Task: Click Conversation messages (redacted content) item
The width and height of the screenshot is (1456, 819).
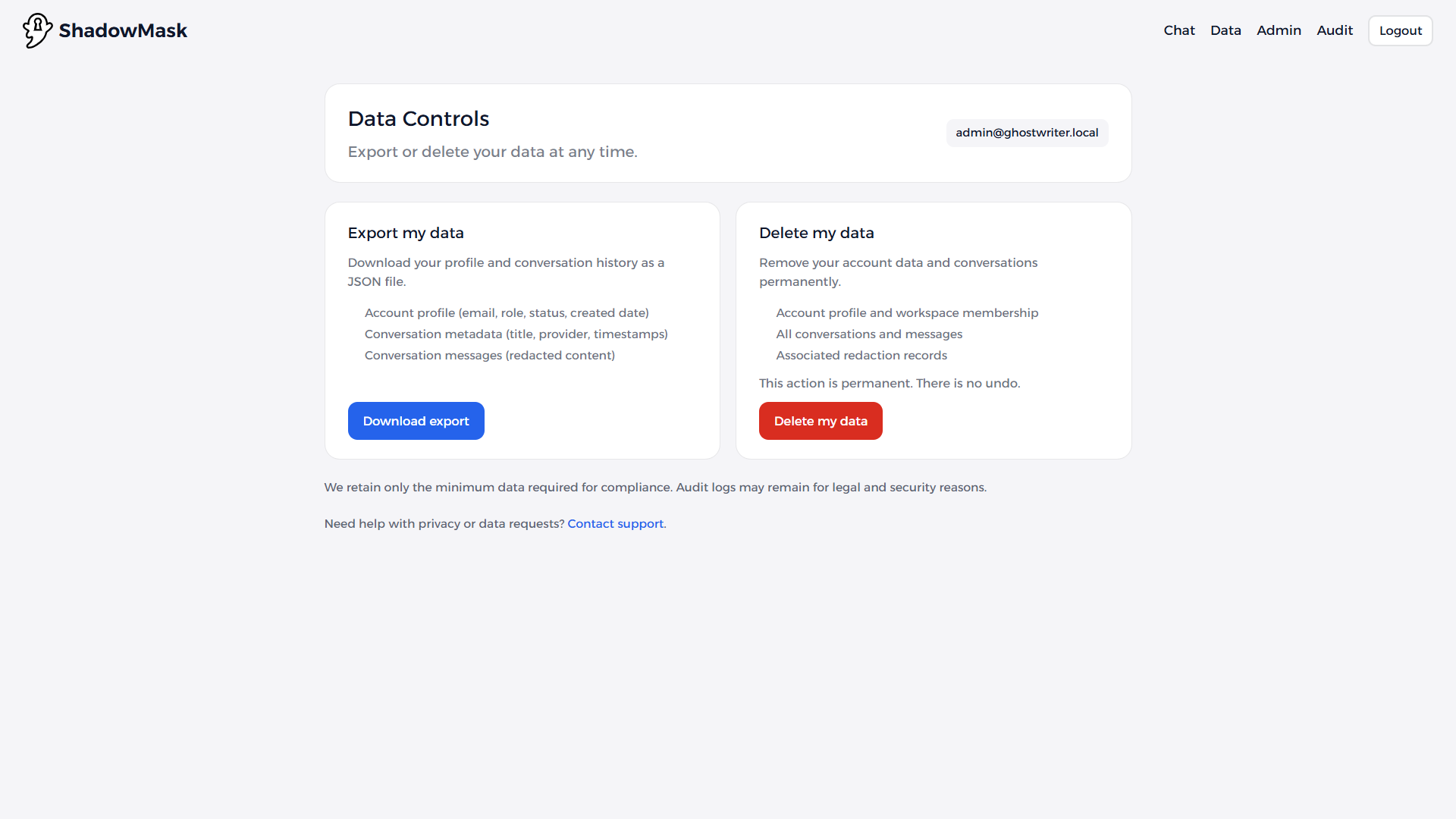Action: (x=489, y=356)
